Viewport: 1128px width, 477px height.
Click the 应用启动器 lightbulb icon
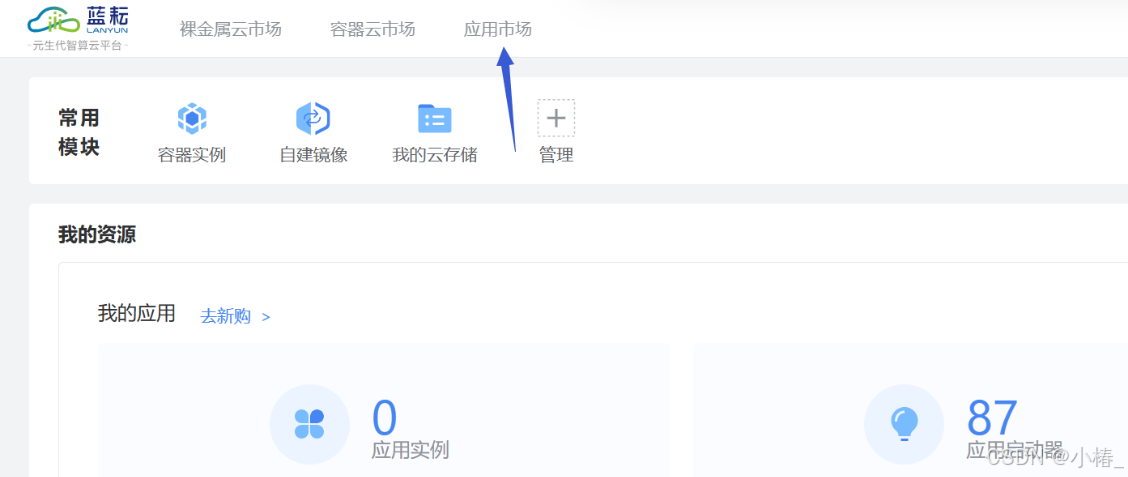click(904, 424)
